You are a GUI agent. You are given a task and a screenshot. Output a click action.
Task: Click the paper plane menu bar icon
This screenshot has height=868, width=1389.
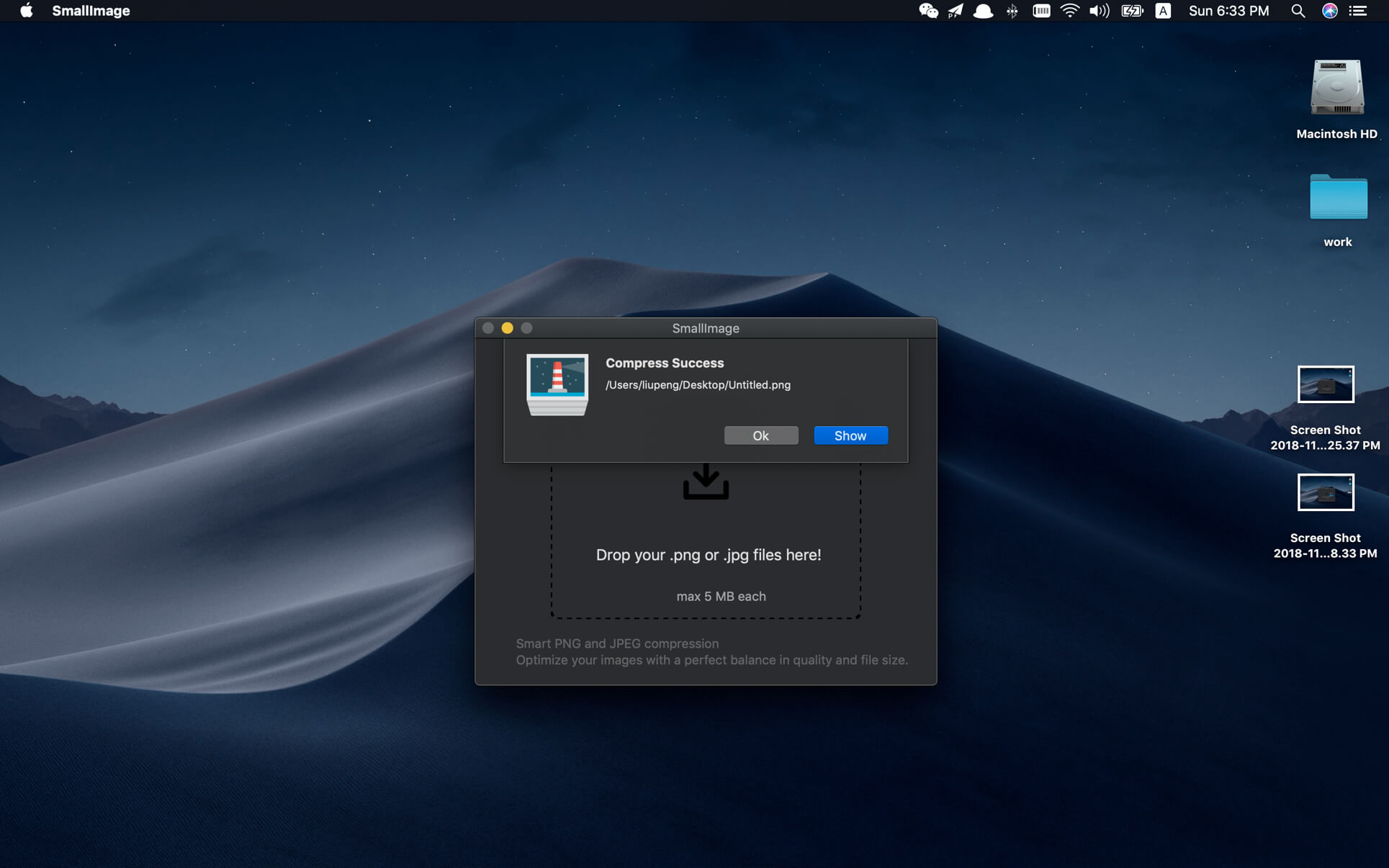pos(956,11)
